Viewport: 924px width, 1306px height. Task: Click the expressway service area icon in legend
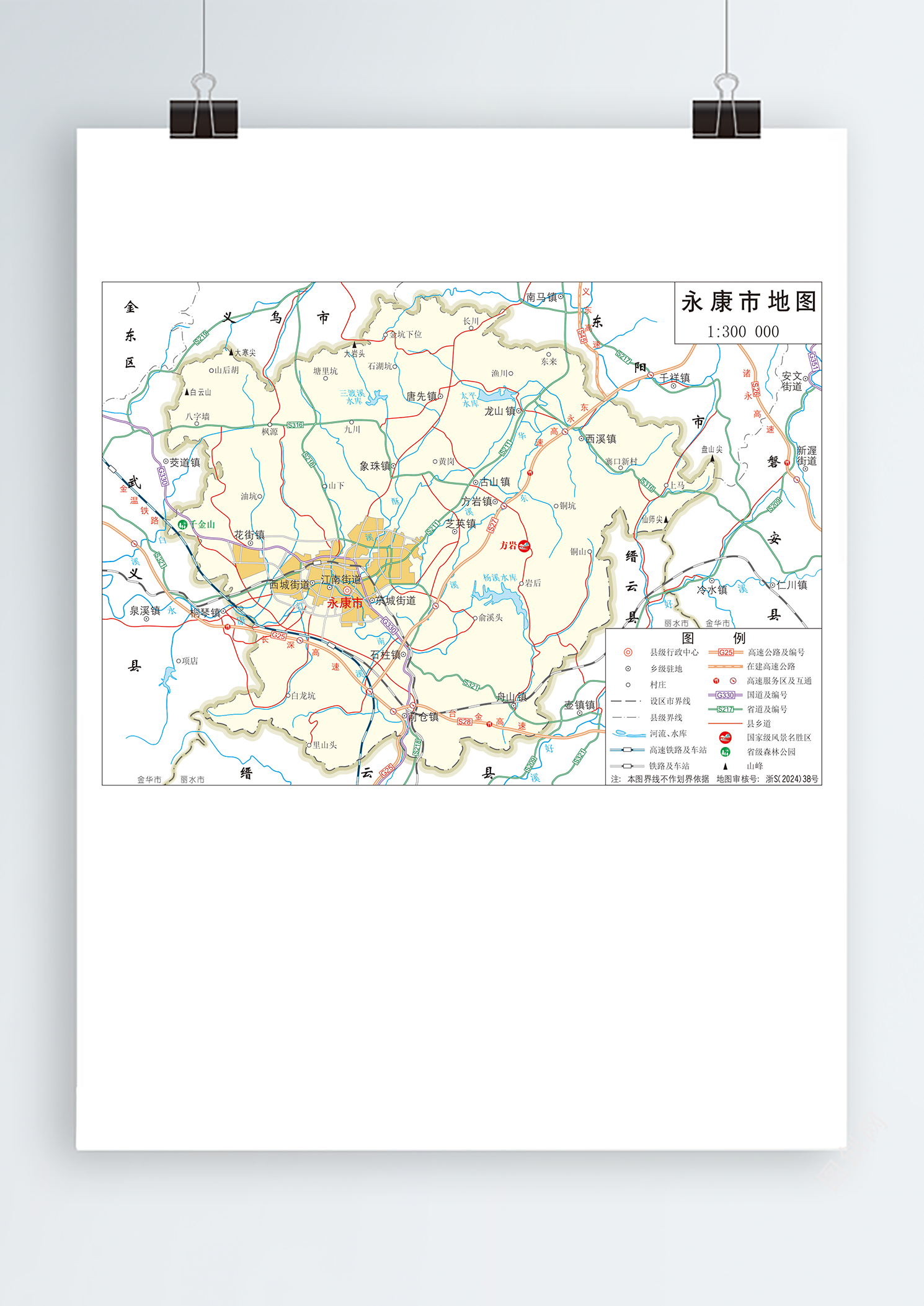[716, 681]
